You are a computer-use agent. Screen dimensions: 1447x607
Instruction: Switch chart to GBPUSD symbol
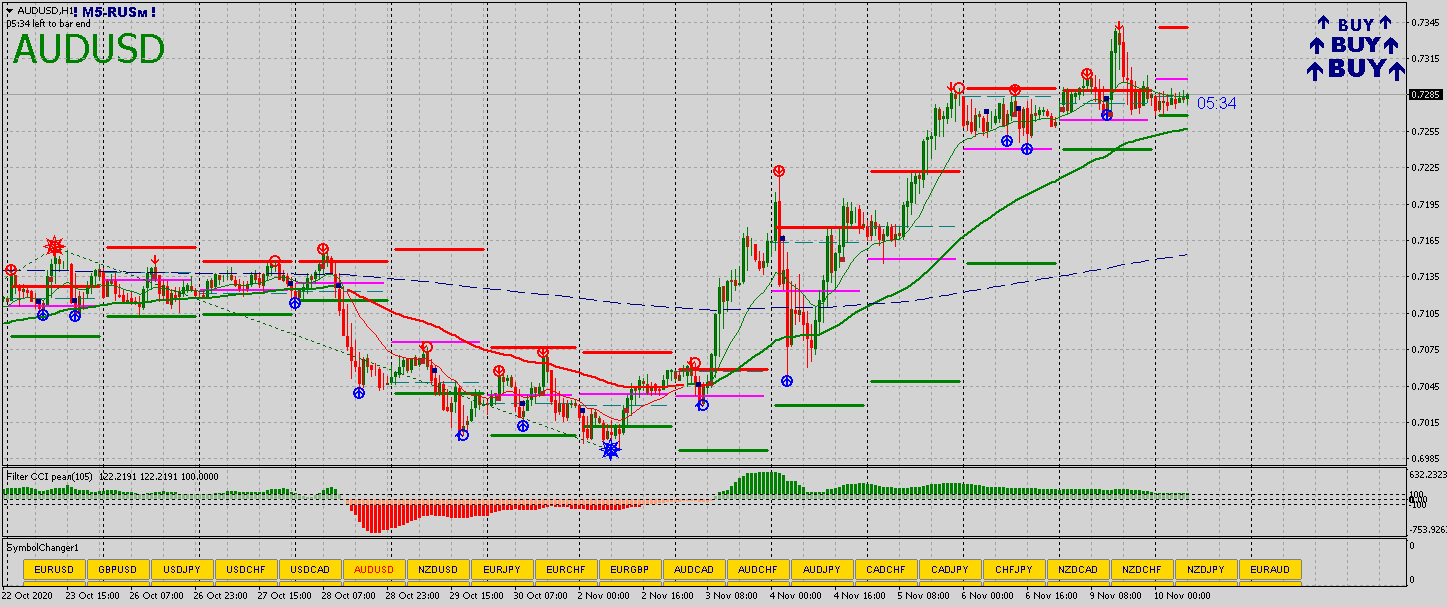pyautogui.click(x=118, y=570)
